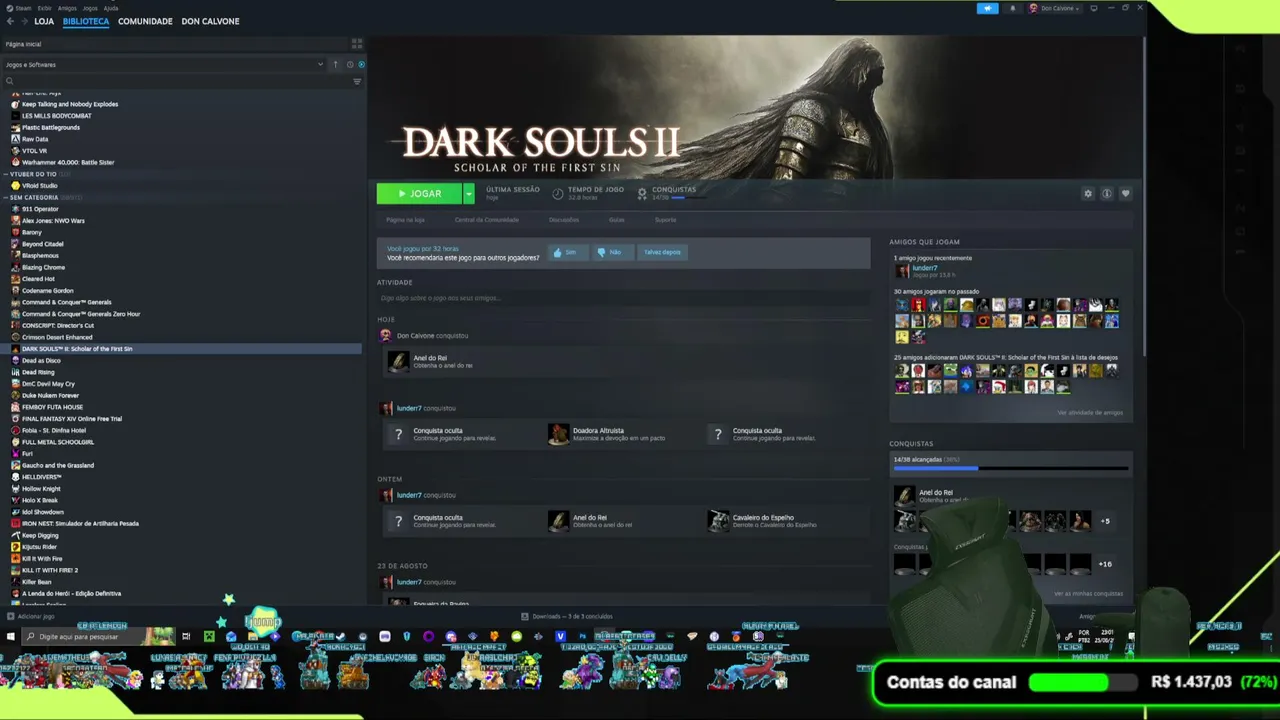Click the achievements progress bar in Conquistas panel
The height and width of the screenshot is (720, 1280).
1011,468
